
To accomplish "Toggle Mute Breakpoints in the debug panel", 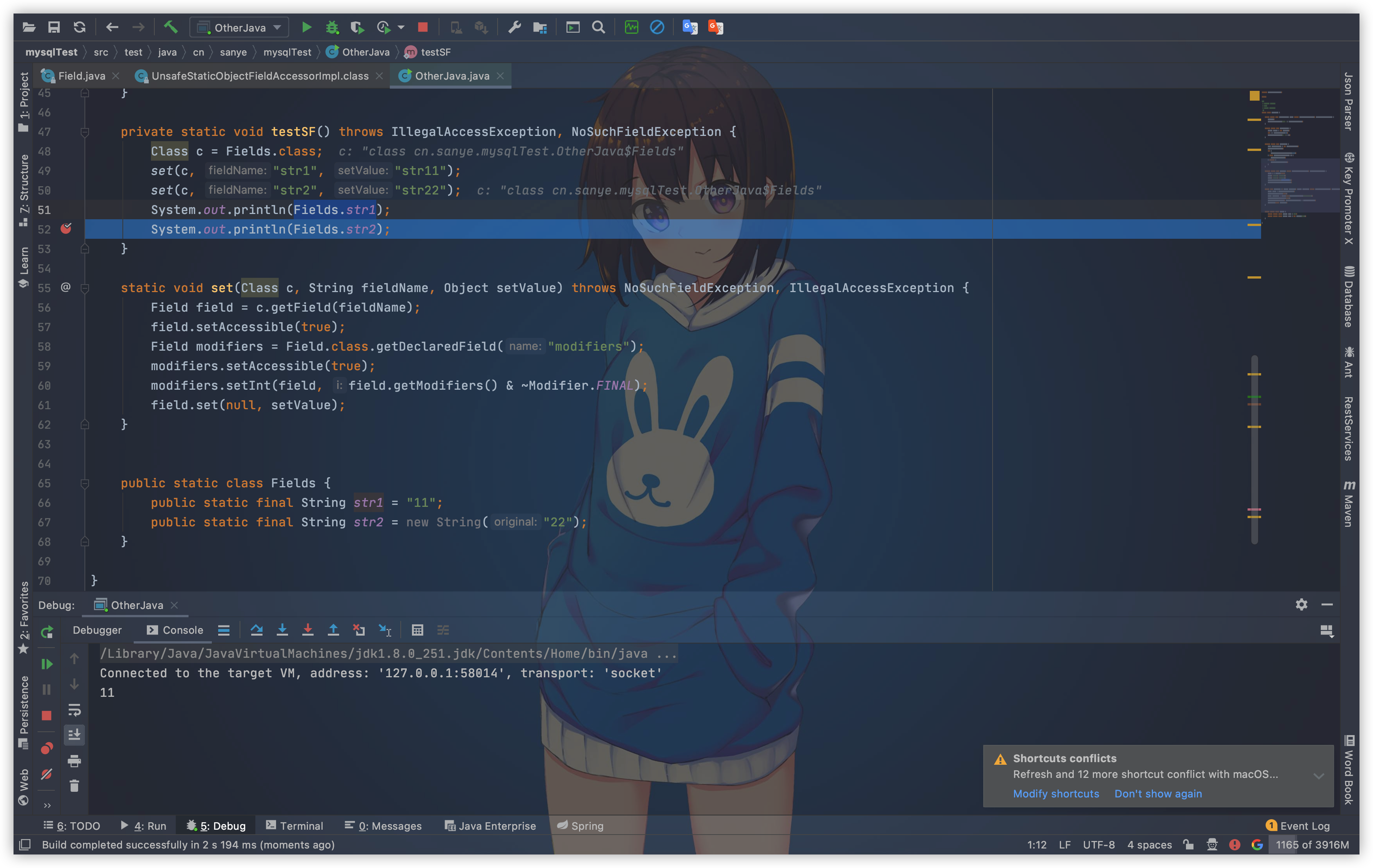I will coord(47,774).
